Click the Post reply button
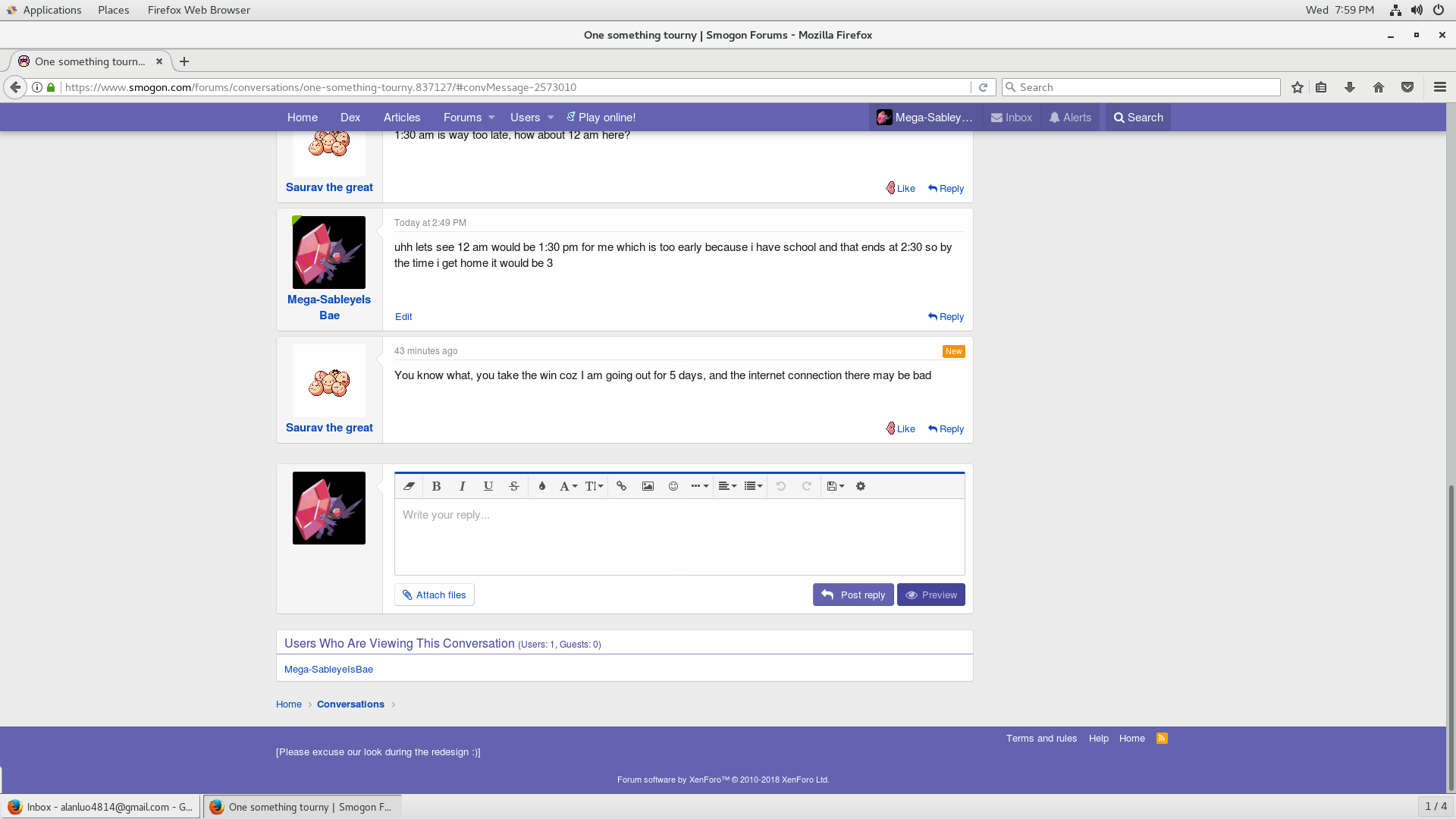The width and height of the screenshot is (1456, 819). point(853,595)
